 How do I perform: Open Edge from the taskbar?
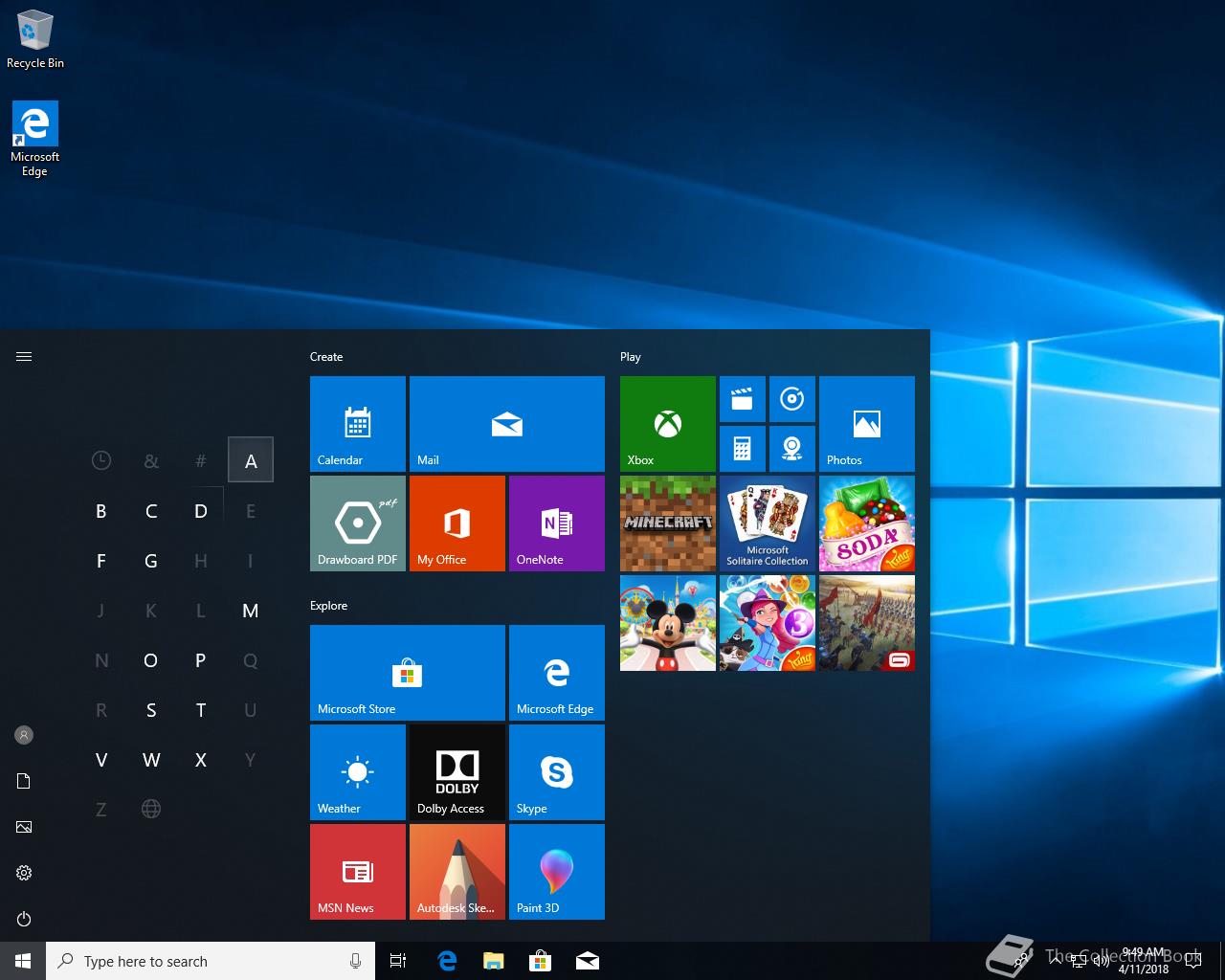coord(447,961)
